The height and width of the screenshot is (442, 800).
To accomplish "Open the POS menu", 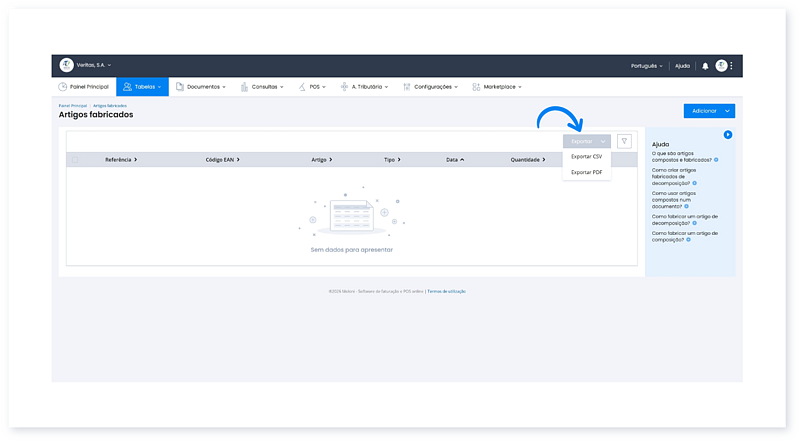I will (x=312, y=87).
